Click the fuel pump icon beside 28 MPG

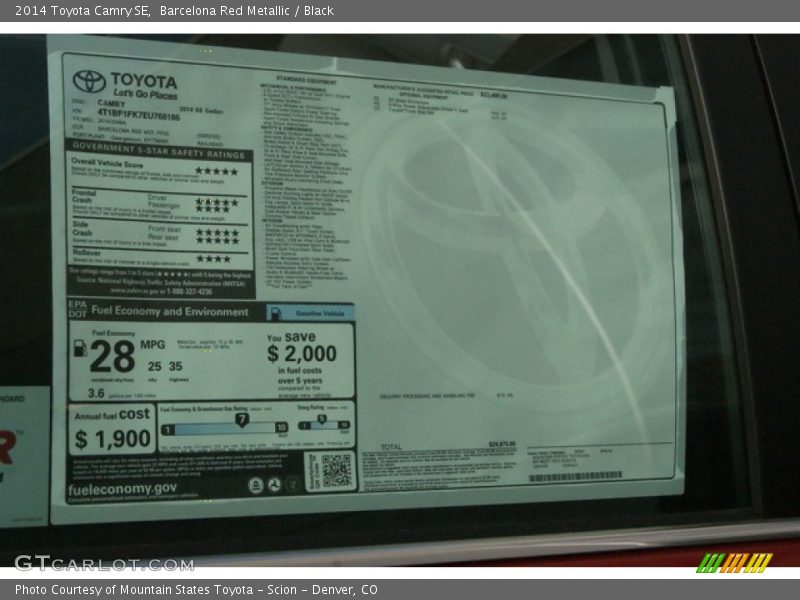[x=80, y=349]
